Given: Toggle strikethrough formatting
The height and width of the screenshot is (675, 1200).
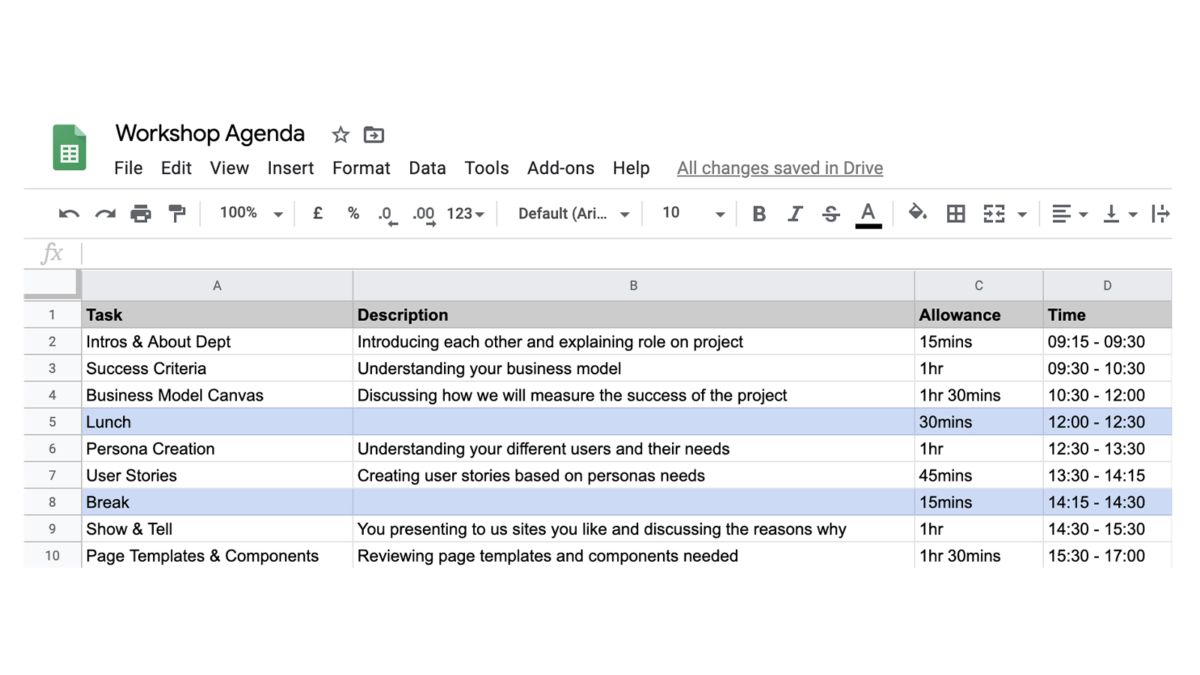Looking at the screenshot, I should click(x=830, y=214).
